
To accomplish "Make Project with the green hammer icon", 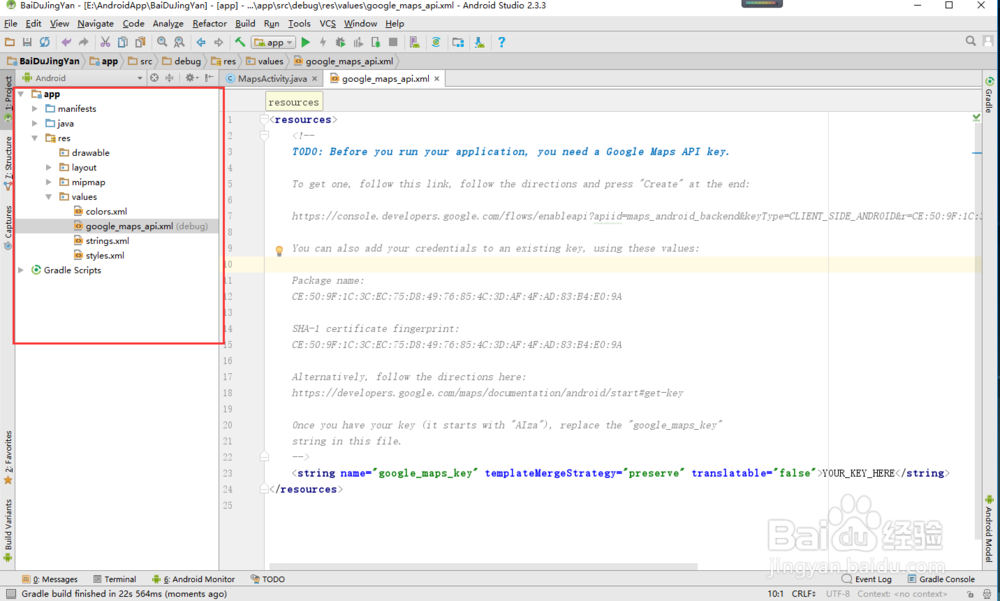I will (240, 42).
